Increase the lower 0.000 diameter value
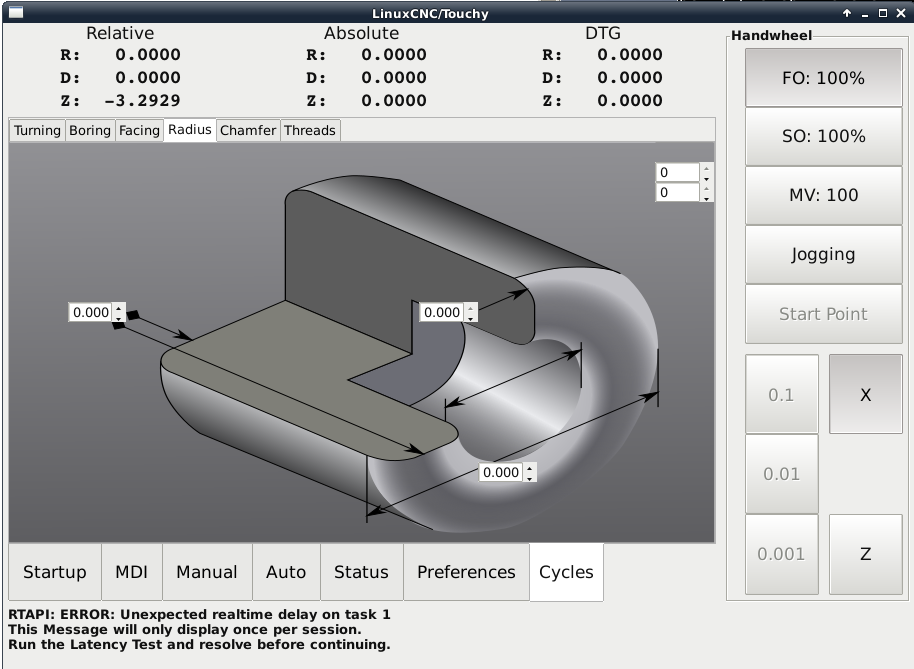The width and height of the screenshot is (914, 669). pos(529,467)
